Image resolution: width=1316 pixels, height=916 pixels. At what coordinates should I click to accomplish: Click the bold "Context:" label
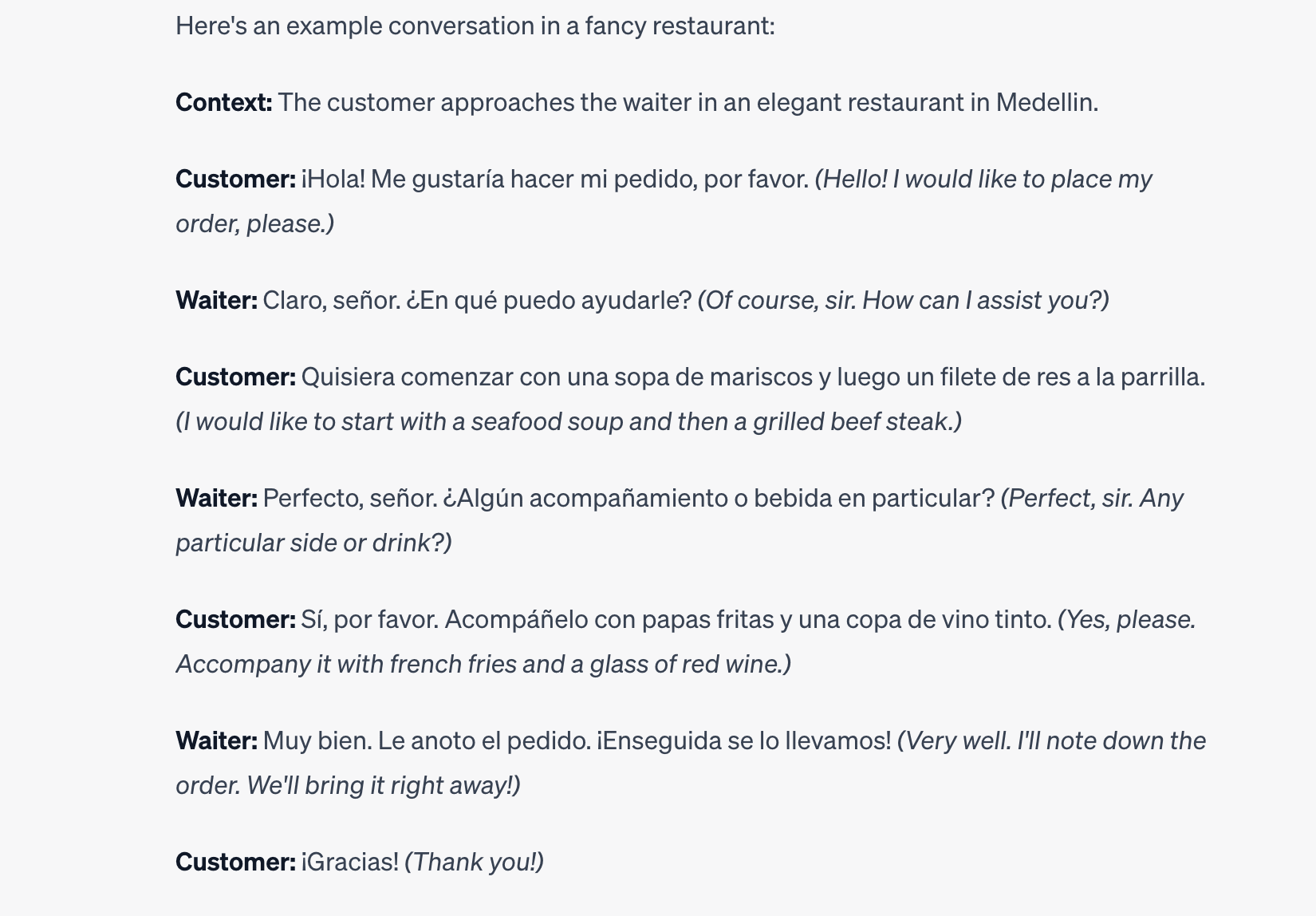223,103
